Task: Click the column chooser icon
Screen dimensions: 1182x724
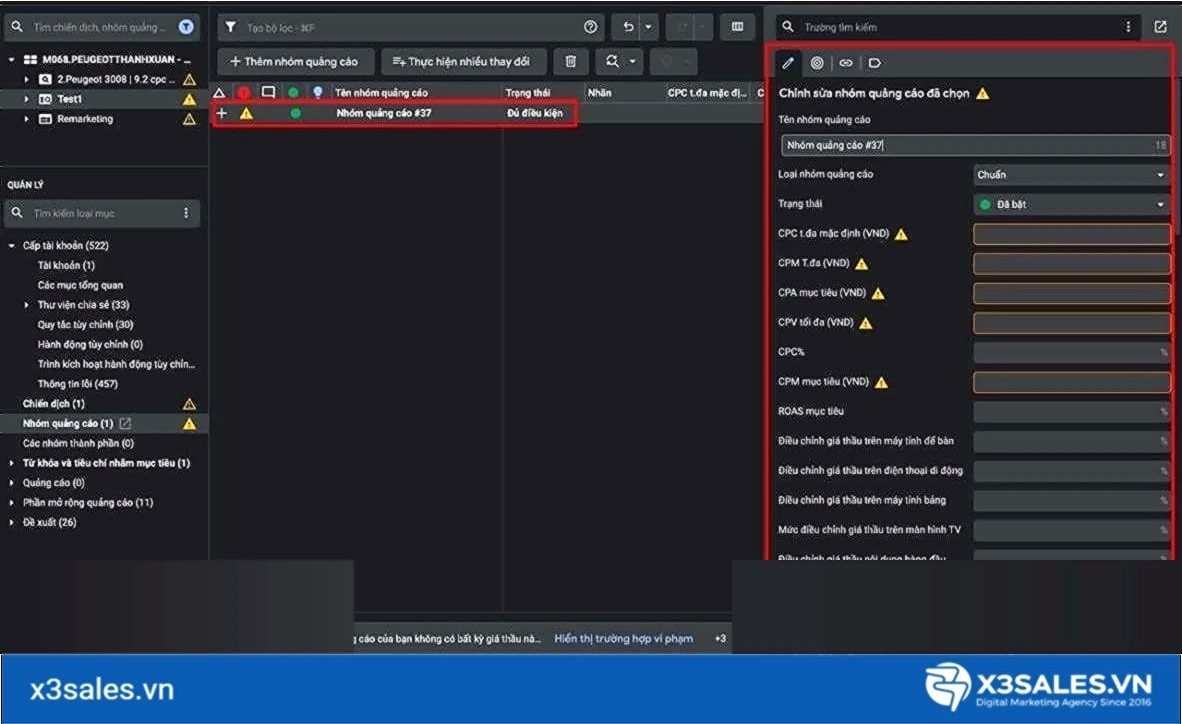Action: [x=737, y=27]
